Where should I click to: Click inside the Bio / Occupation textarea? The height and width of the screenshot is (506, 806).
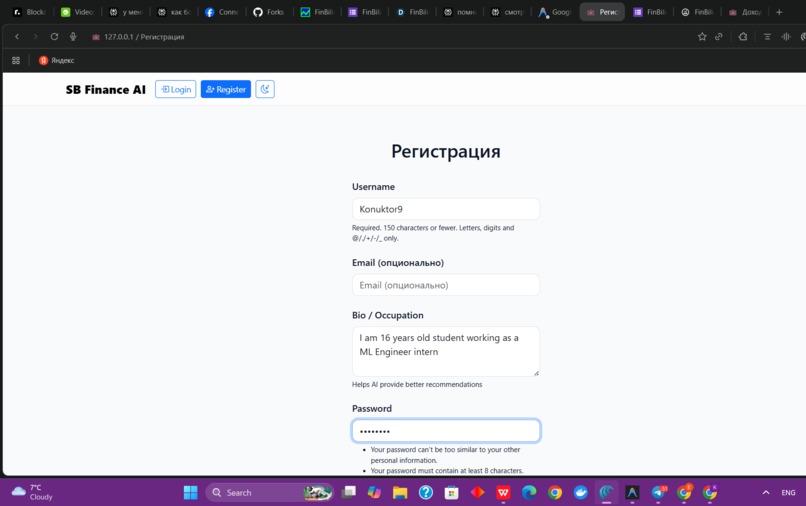pyautogui.click(x=446, y=351)
